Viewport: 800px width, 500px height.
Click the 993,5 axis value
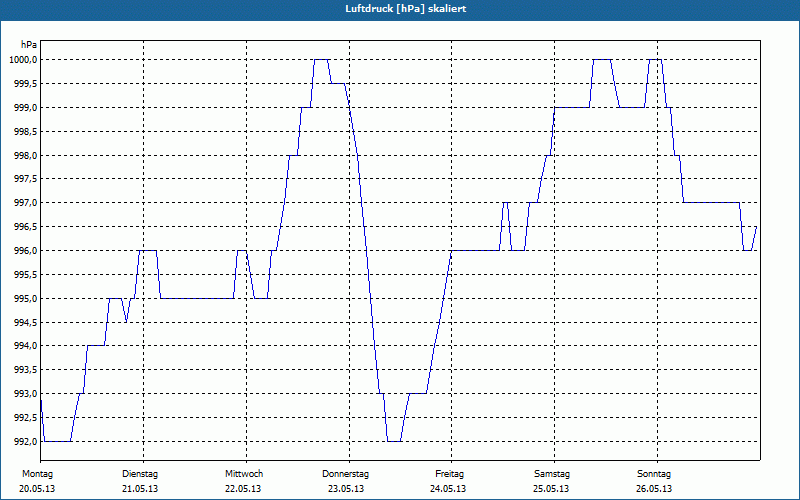[x=25, y=370]
